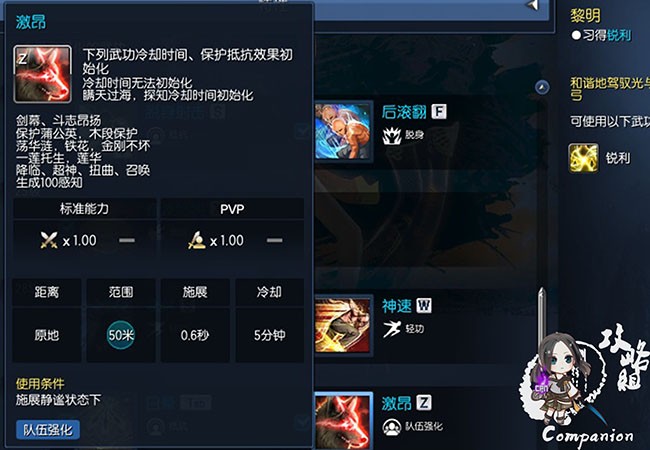The image size is (650, 450).
Task: Click the 激昂 skill icon in list
Action: (x=343, y=421)
